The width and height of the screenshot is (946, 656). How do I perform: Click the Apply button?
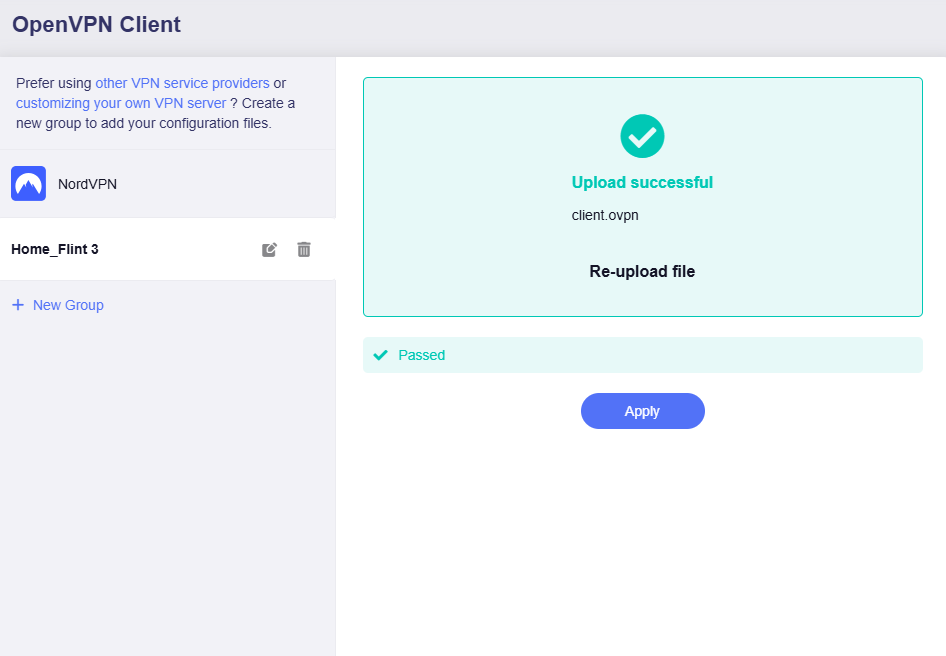[642, 411]
